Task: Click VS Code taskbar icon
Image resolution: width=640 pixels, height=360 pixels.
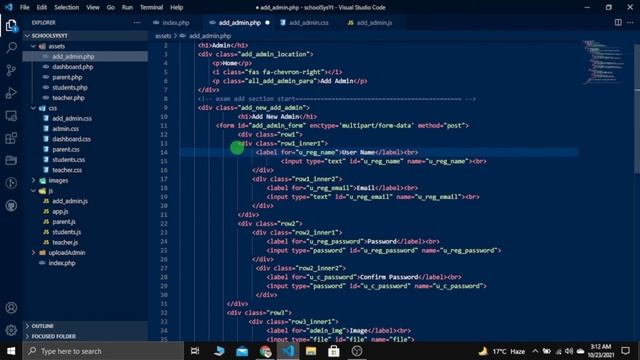Action: coord(288,351)
